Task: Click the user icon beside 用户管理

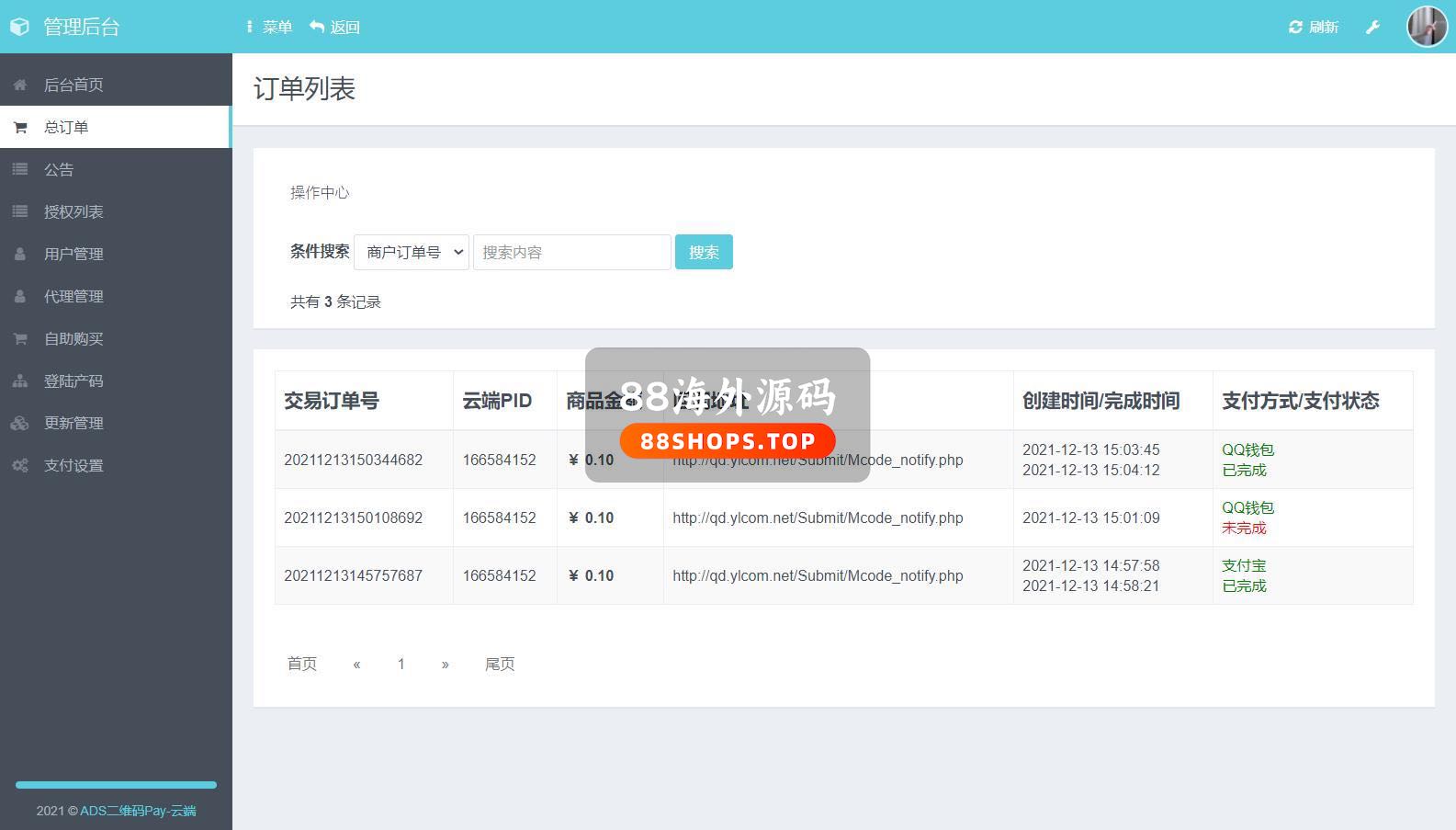Action: pos(20,255)
